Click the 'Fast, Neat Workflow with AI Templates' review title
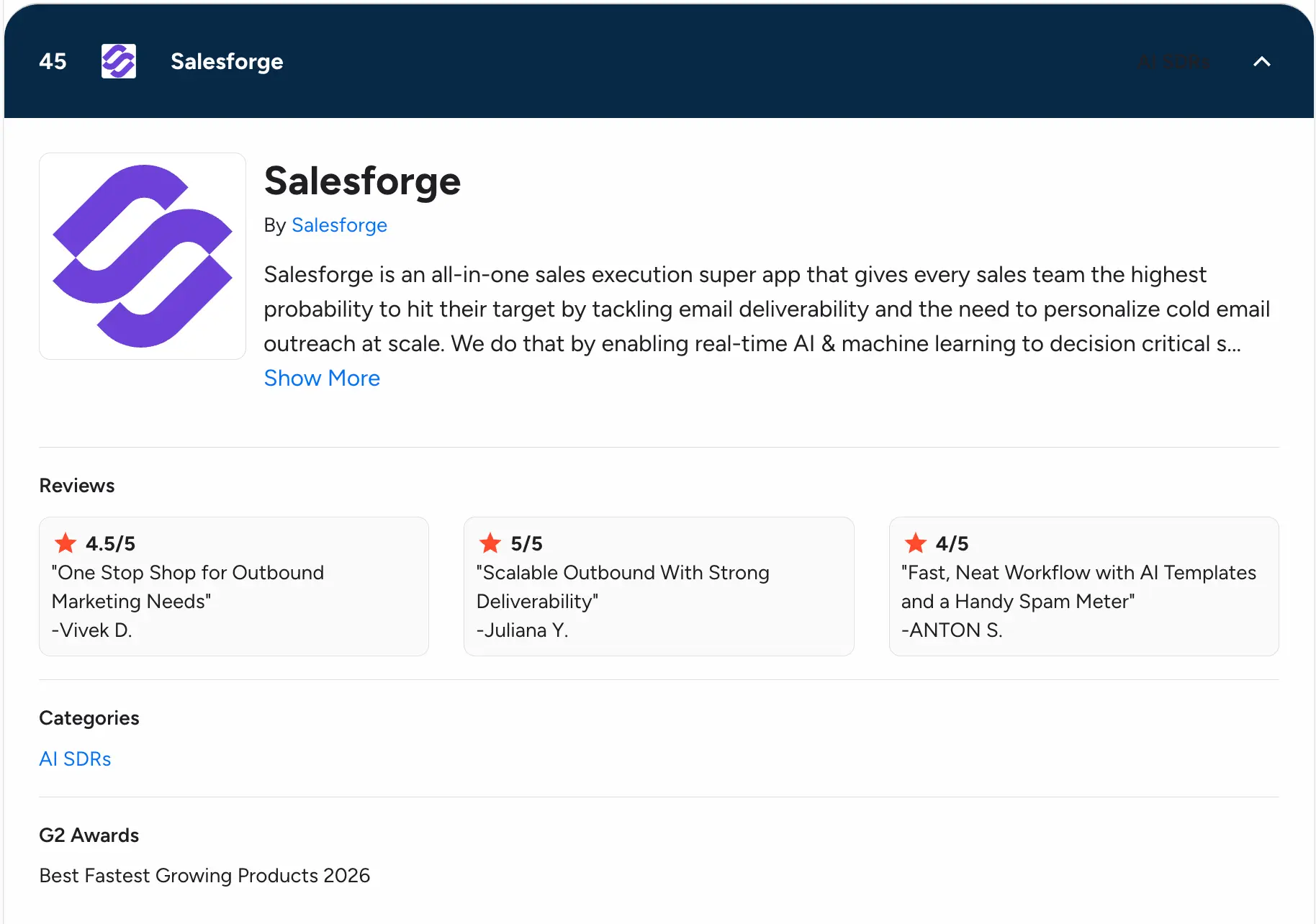 pyautogui.click(x=1078, y=587)
